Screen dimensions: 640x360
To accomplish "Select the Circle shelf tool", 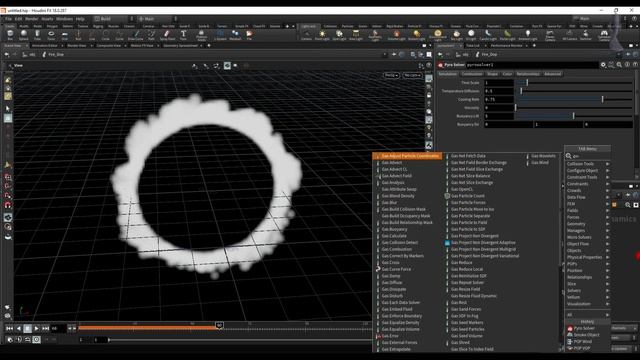I will (106, 35).
